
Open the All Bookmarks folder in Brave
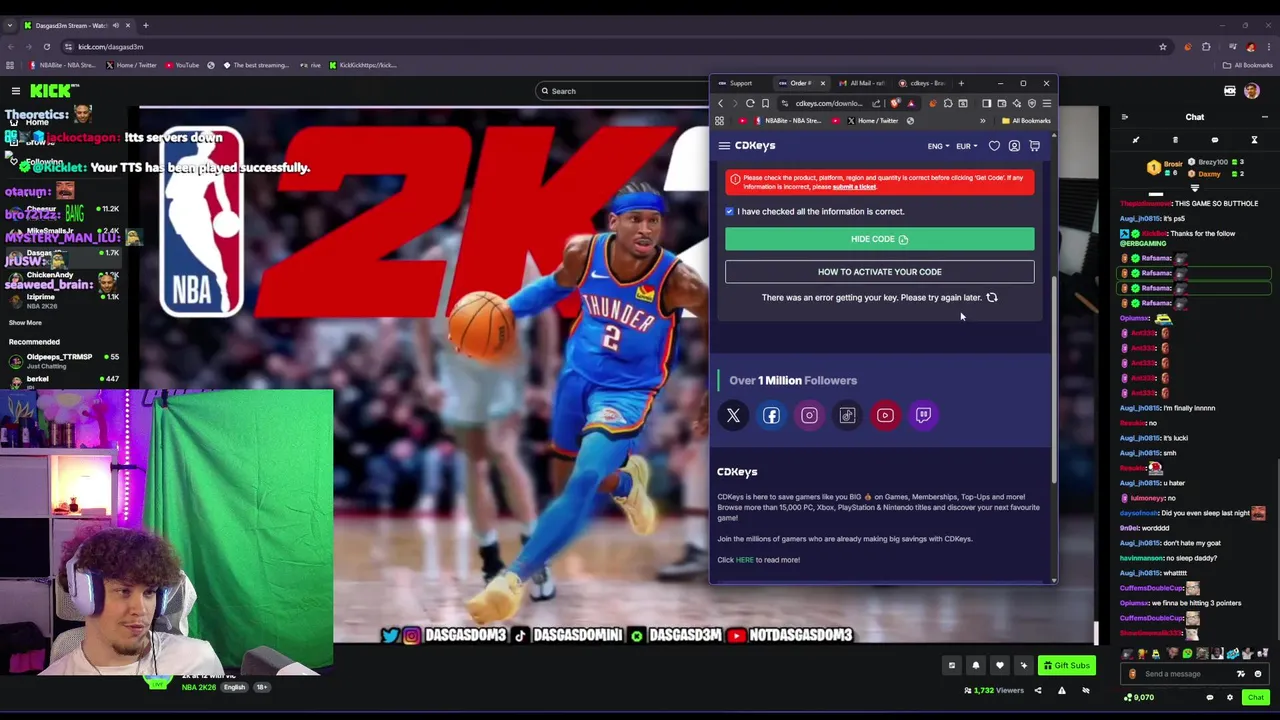click(1025, 121)
